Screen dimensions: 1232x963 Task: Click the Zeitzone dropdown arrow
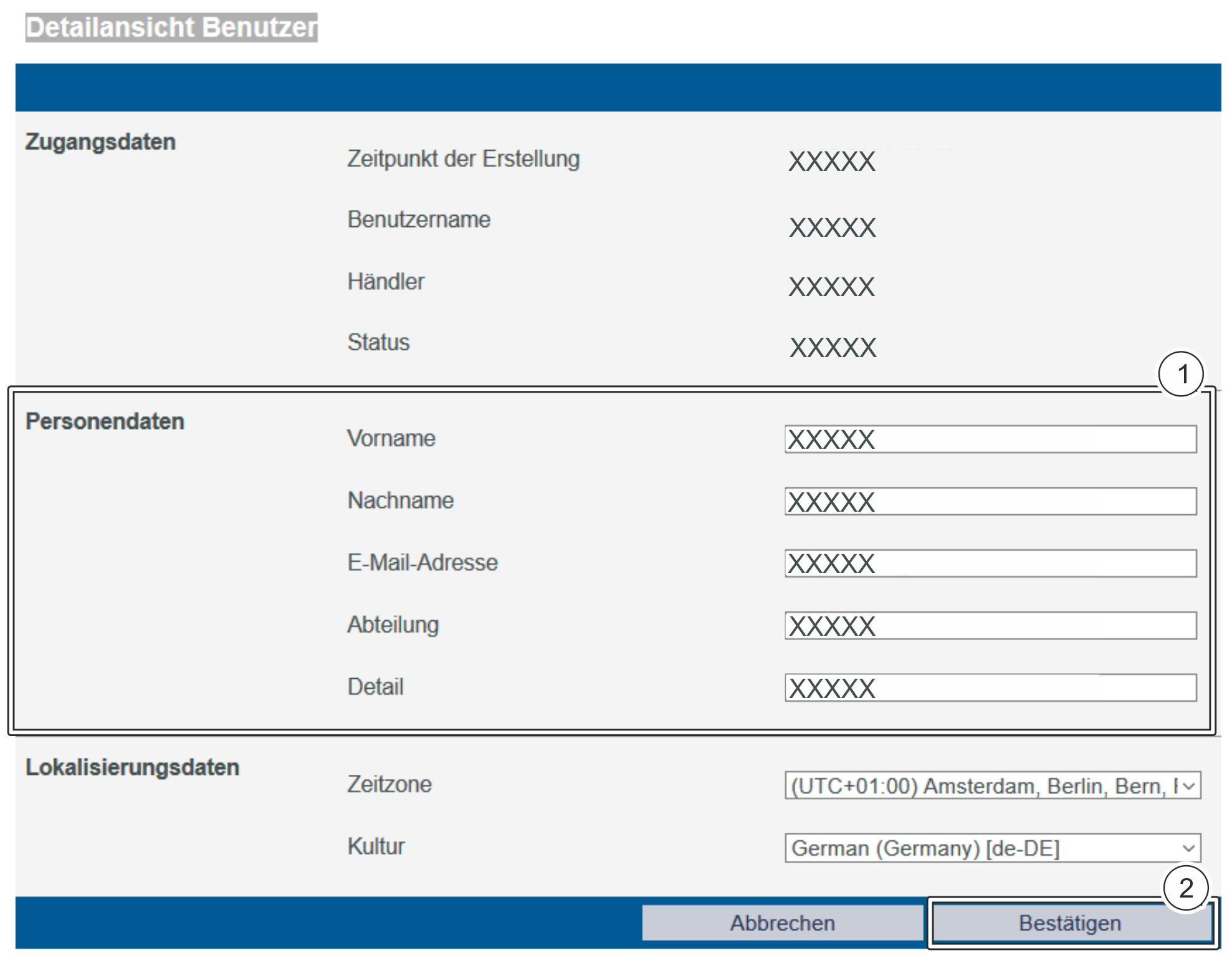point(1188,786)
